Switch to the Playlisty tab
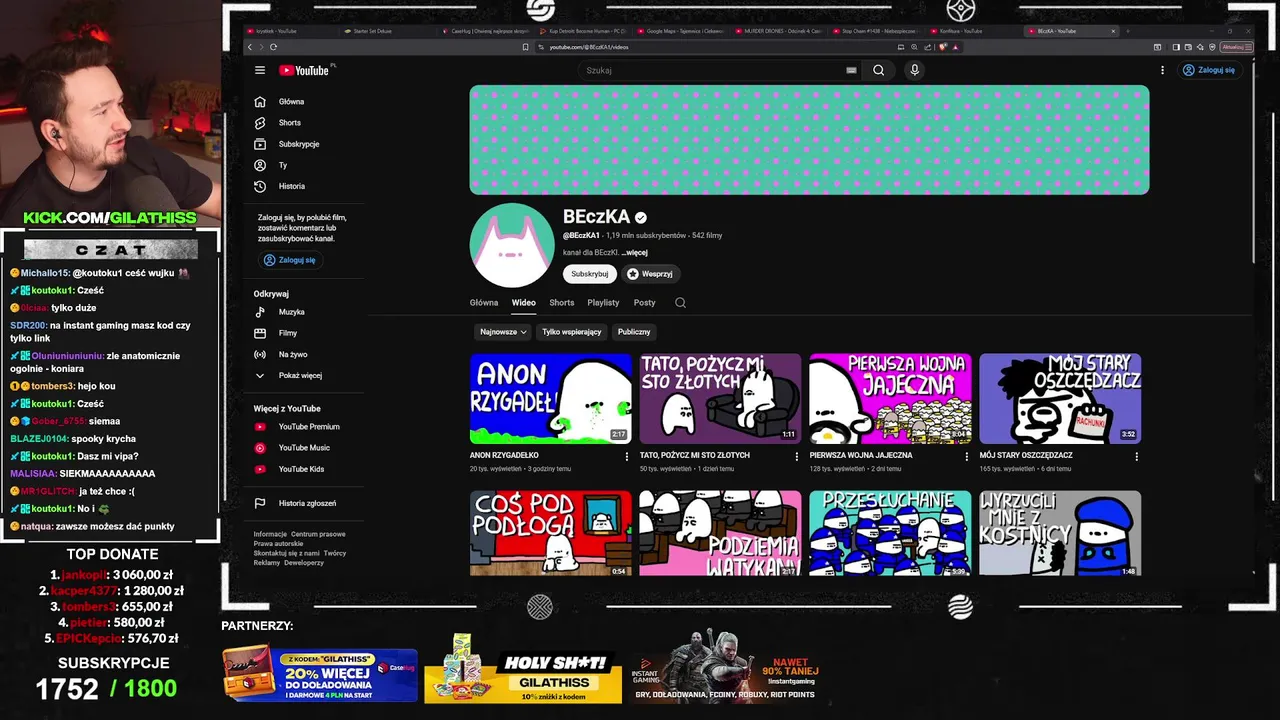1280x720 pixels. click(x=603, y=303)
